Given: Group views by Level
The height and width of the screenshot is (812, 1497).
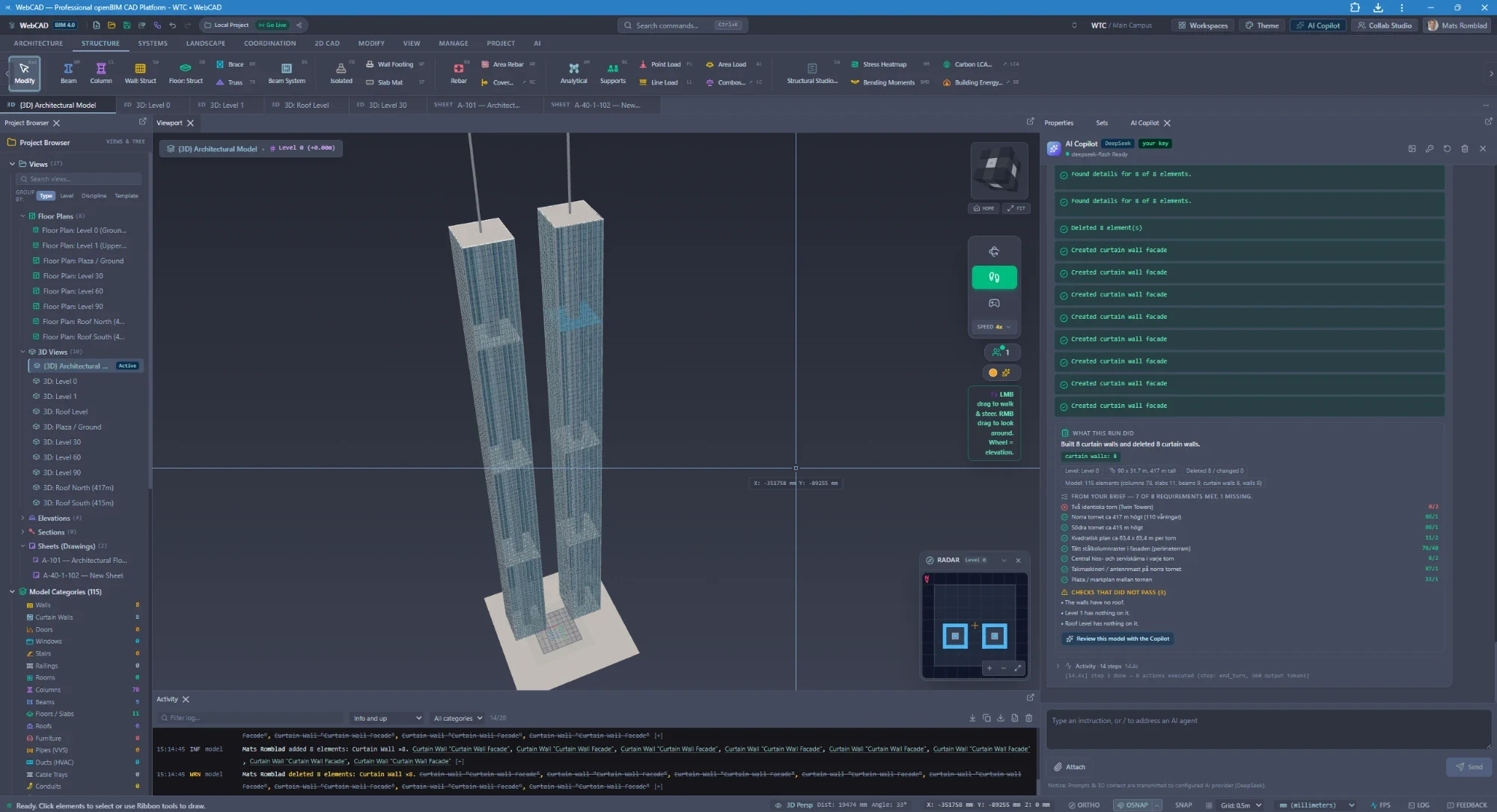Looking at the screenshot, I should click(67, 196).
